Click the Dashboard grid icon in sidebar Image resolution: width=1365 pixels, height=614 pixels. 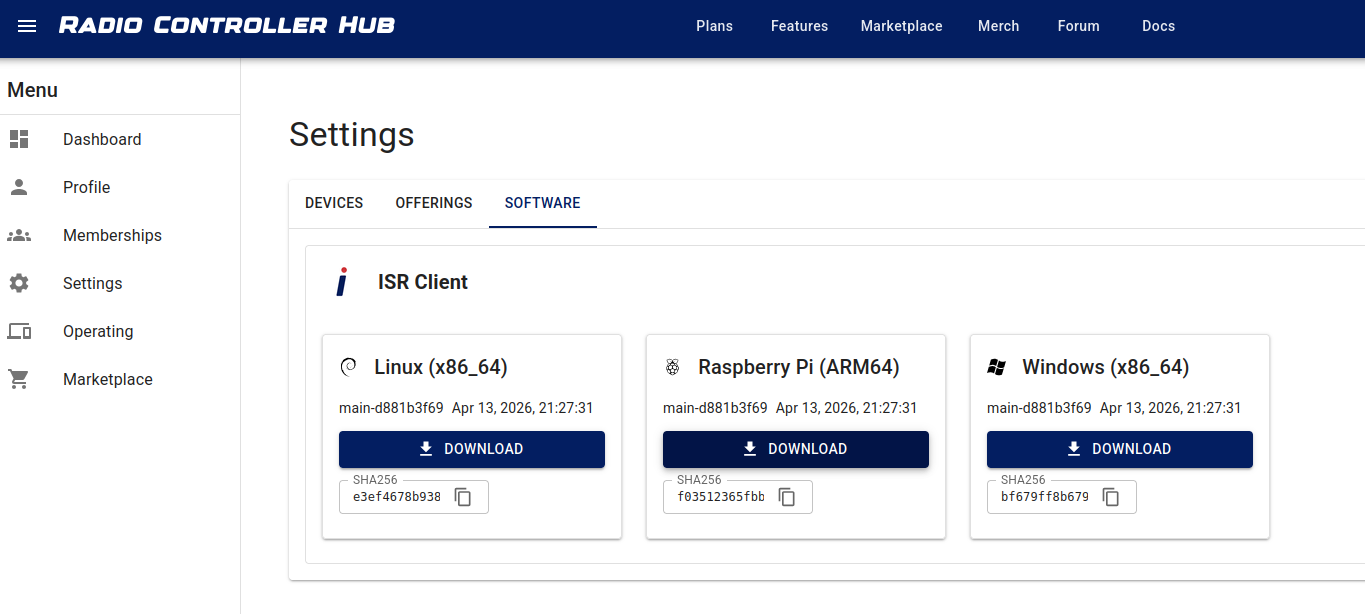(19, 139)
